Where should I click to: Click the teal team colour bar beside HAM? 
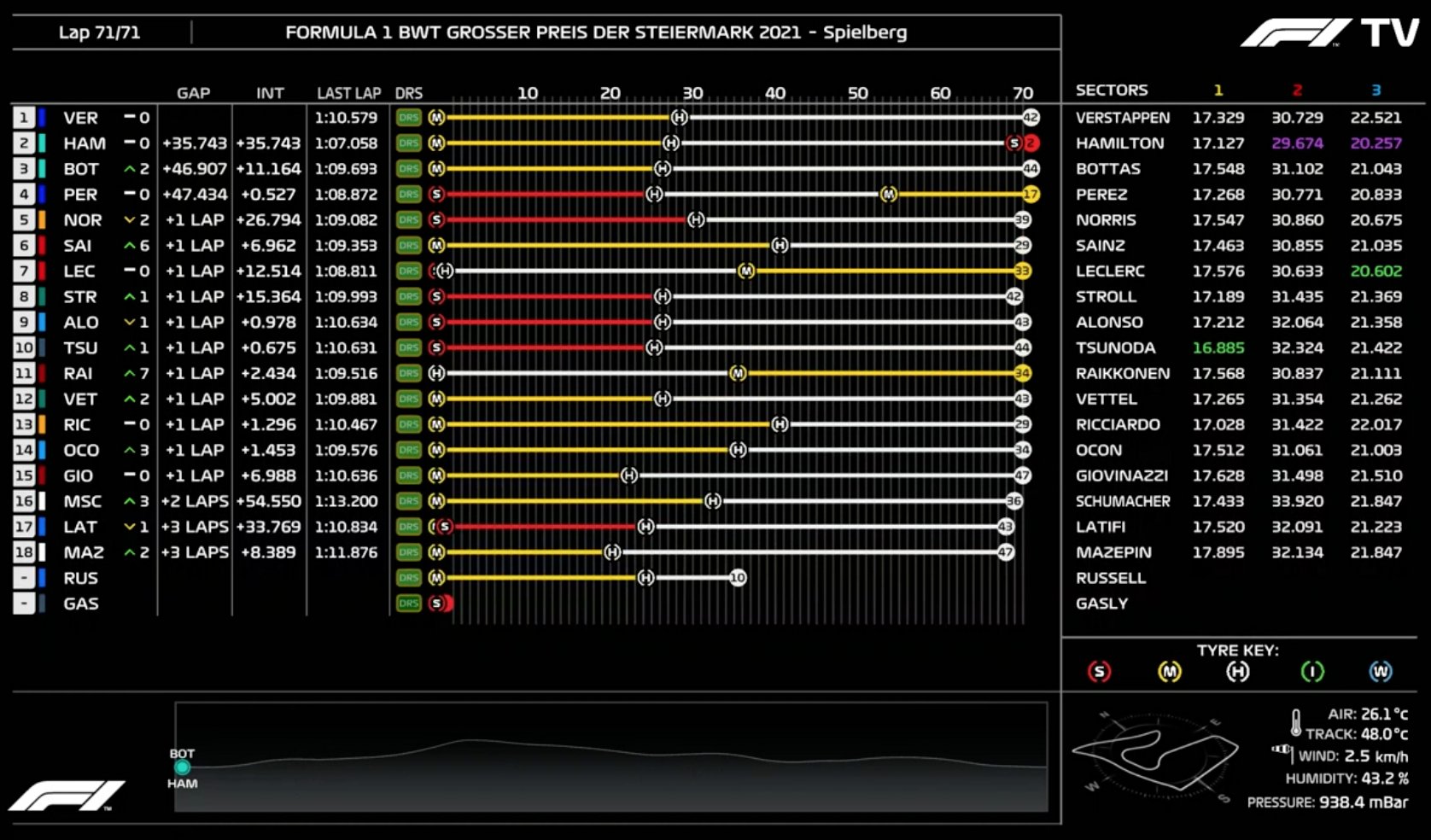[42, 143]
